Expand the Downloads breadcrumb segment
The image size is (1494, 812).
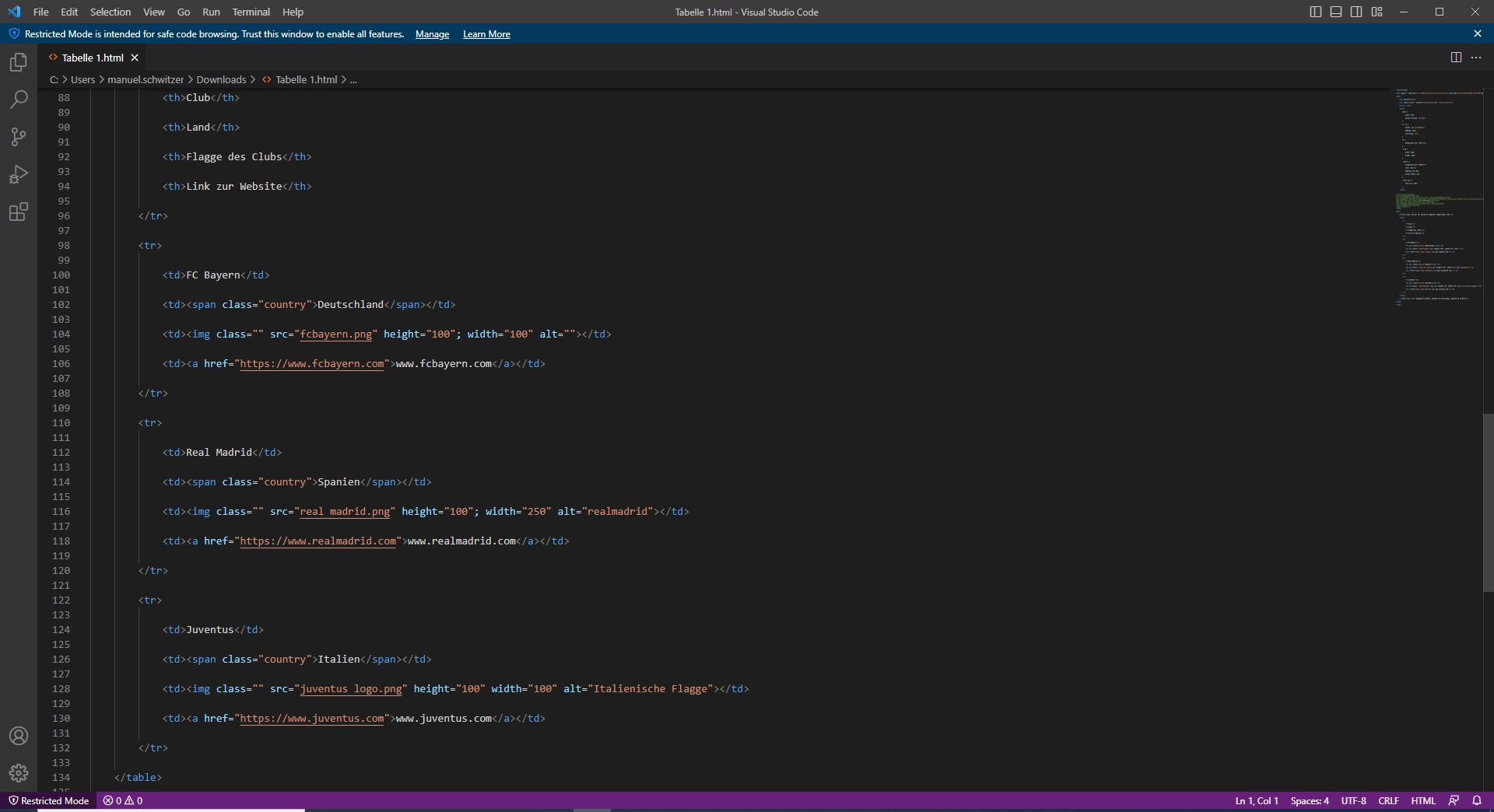click(x=221, y=79)
